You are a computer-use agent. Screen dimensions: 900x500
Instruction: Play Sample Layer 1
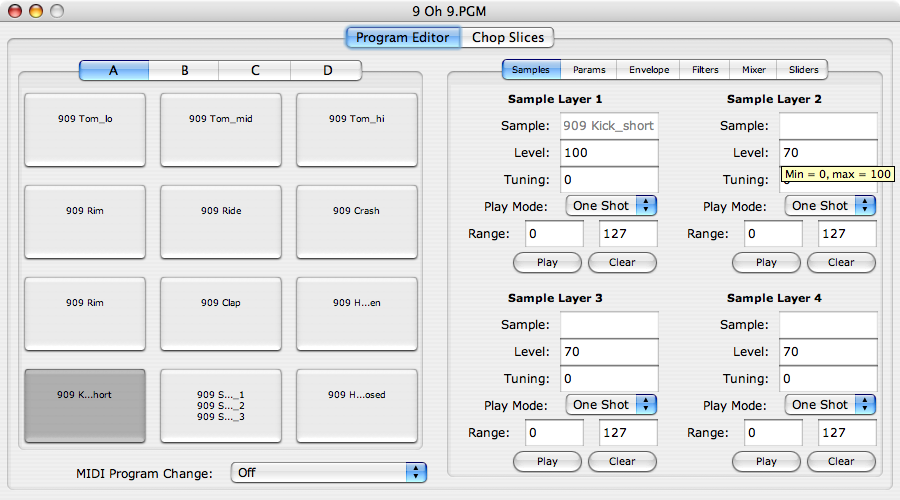point(547,262)
